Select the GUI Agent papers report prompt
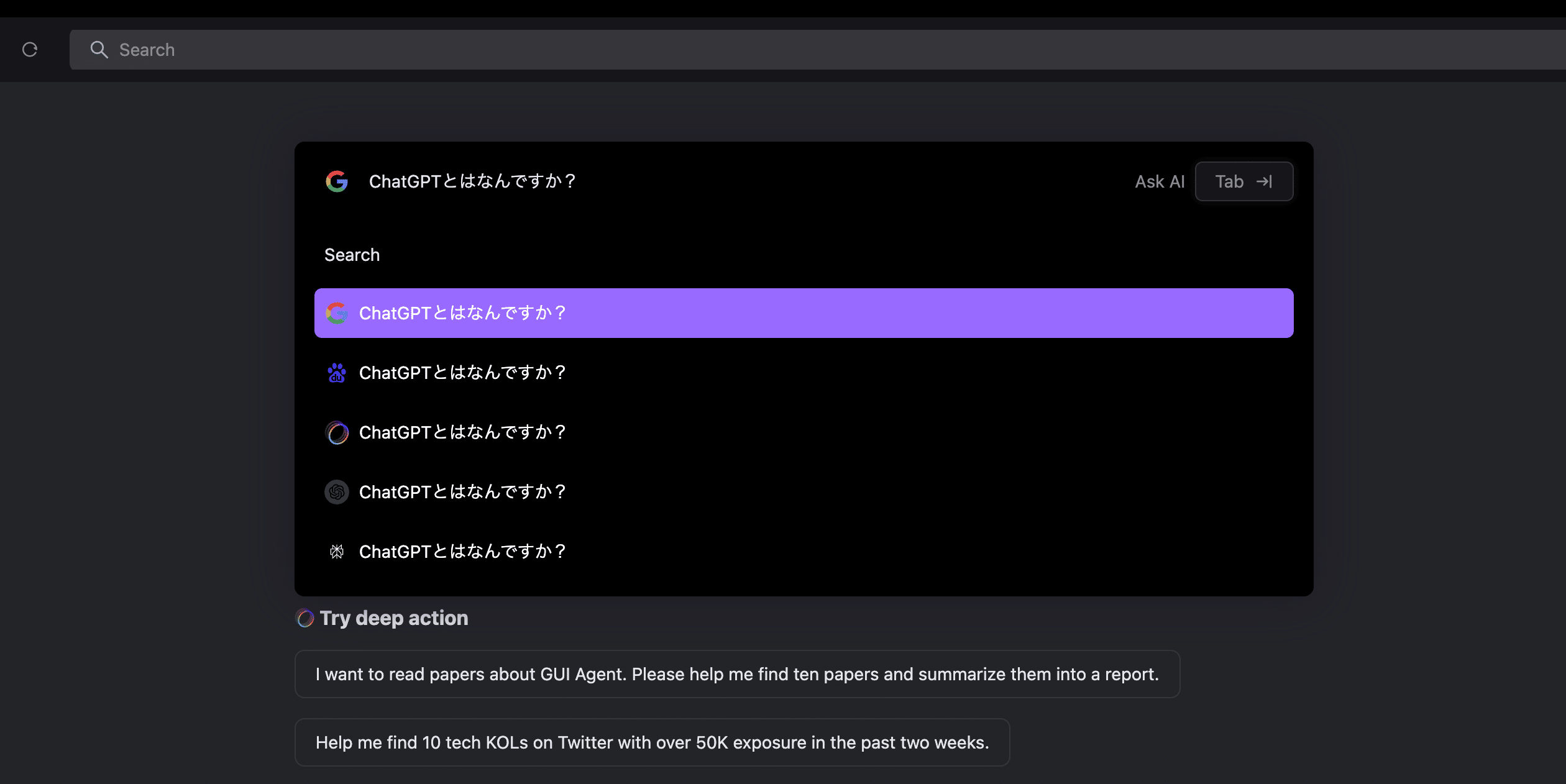1566x784 pixels. (737, 674)
